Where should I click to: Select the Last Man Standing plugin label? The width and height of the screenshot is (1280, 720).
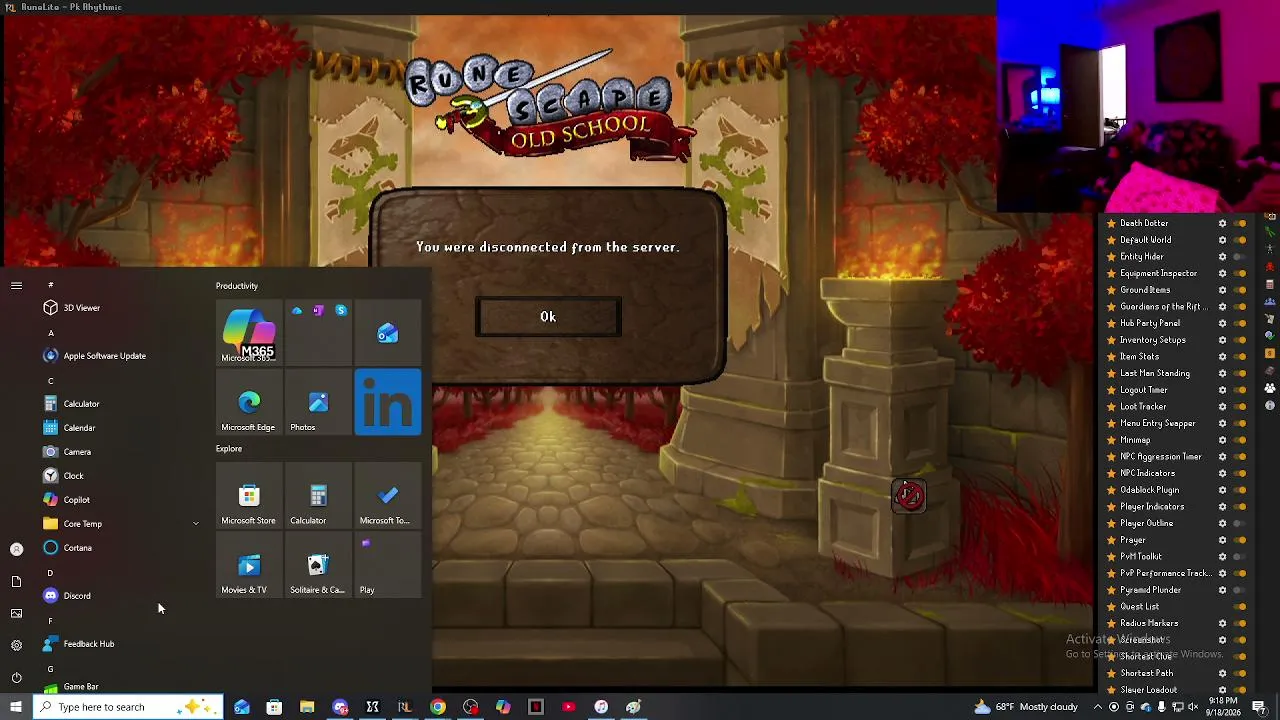pyautogui.click(x=1155, y=373)
